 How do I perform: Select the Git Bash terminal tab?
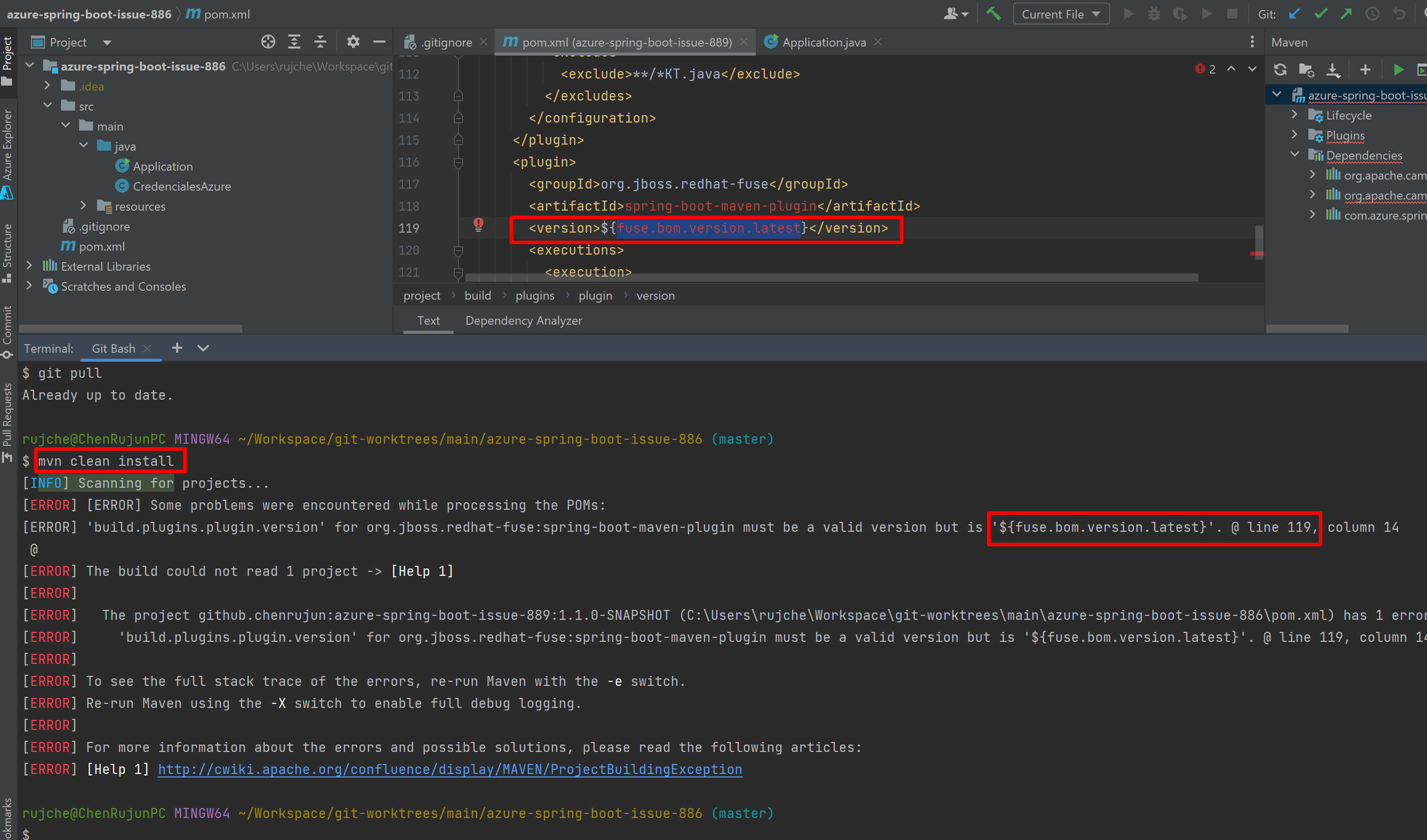[x=113, y=348]
